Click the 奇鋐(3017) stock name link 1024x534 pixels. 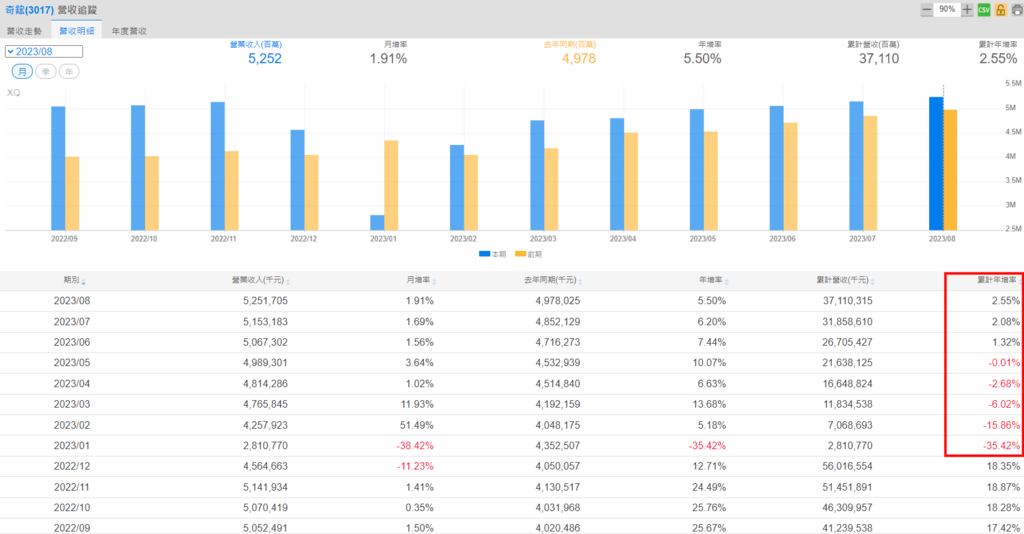29,10
